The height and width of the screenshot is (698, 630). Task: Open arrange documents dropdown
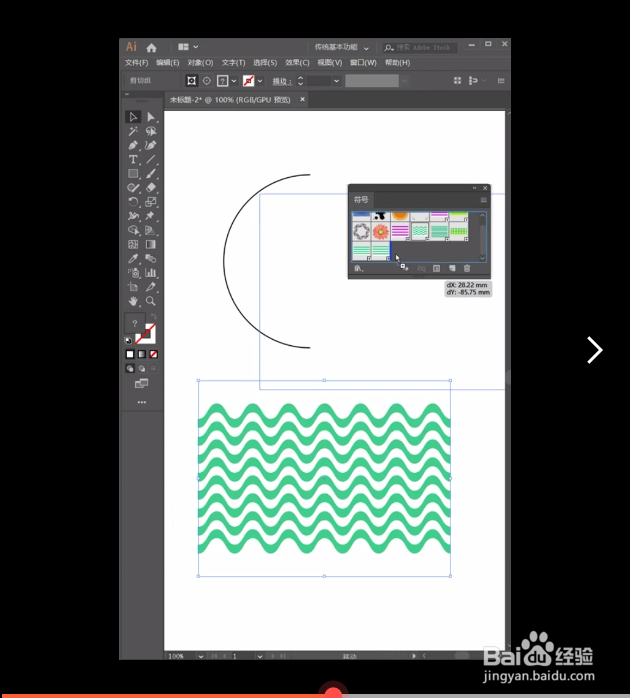coord(188,47)
